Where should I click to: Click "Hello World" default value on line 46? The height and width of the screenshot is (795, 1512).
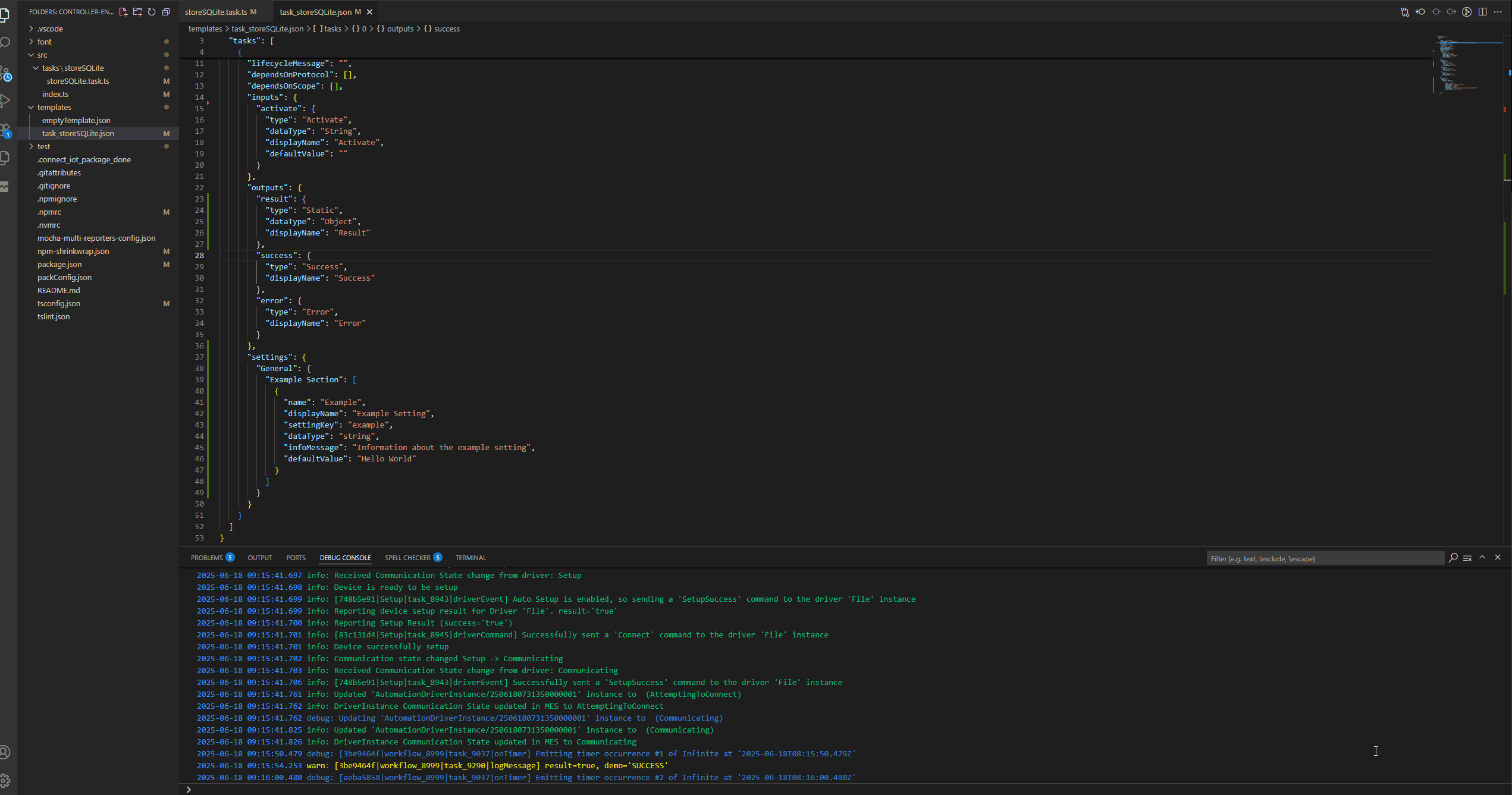[x=387, y=458]
